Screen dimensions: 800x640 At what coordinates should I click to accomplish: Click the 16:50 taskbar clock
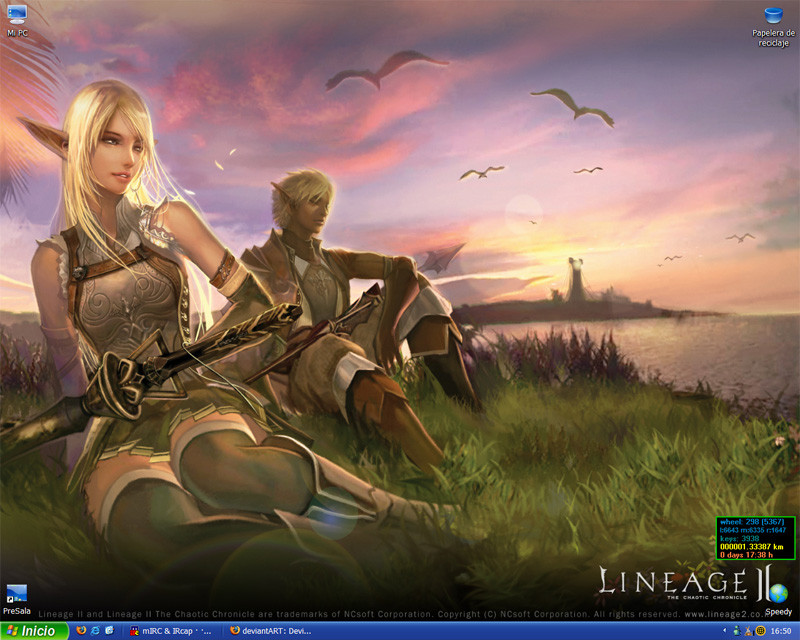pos(781,631)
